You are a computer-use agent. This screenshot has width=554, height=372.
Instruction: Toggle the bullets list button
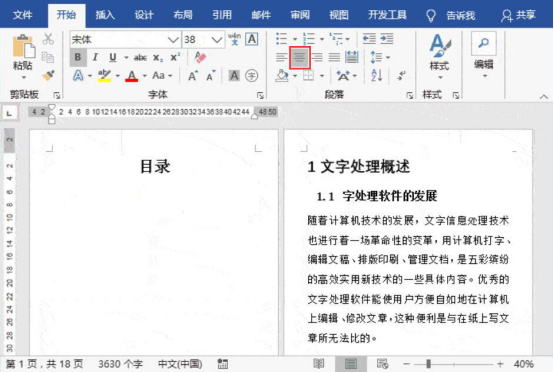281,39
